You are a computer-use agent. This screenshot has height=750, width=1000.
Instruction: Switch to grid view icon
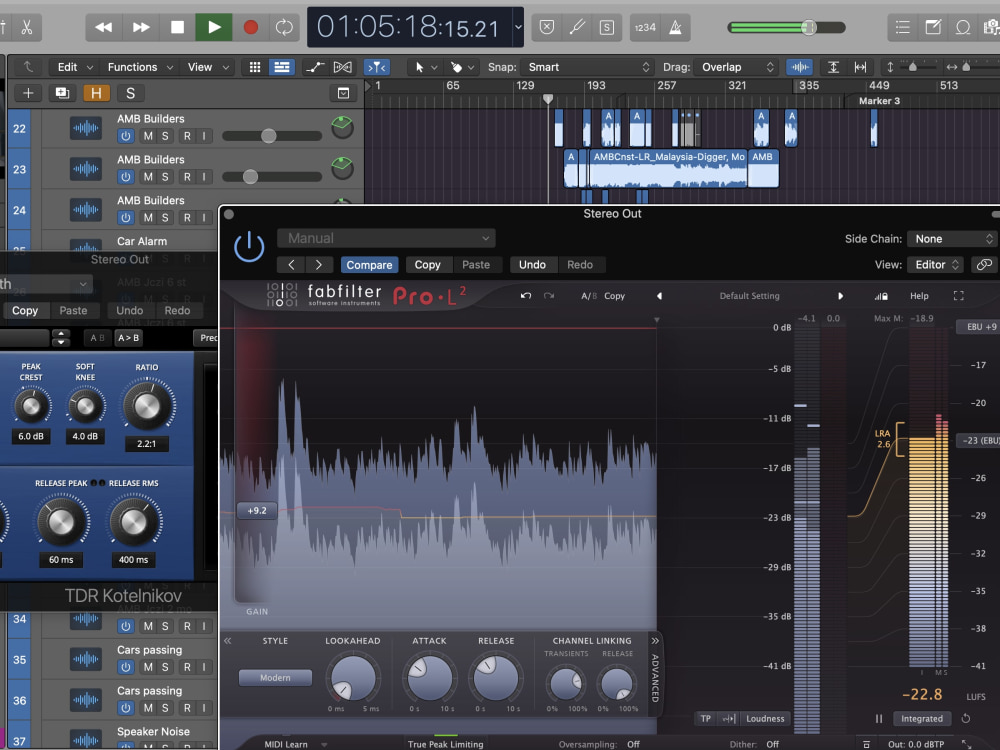254,67
